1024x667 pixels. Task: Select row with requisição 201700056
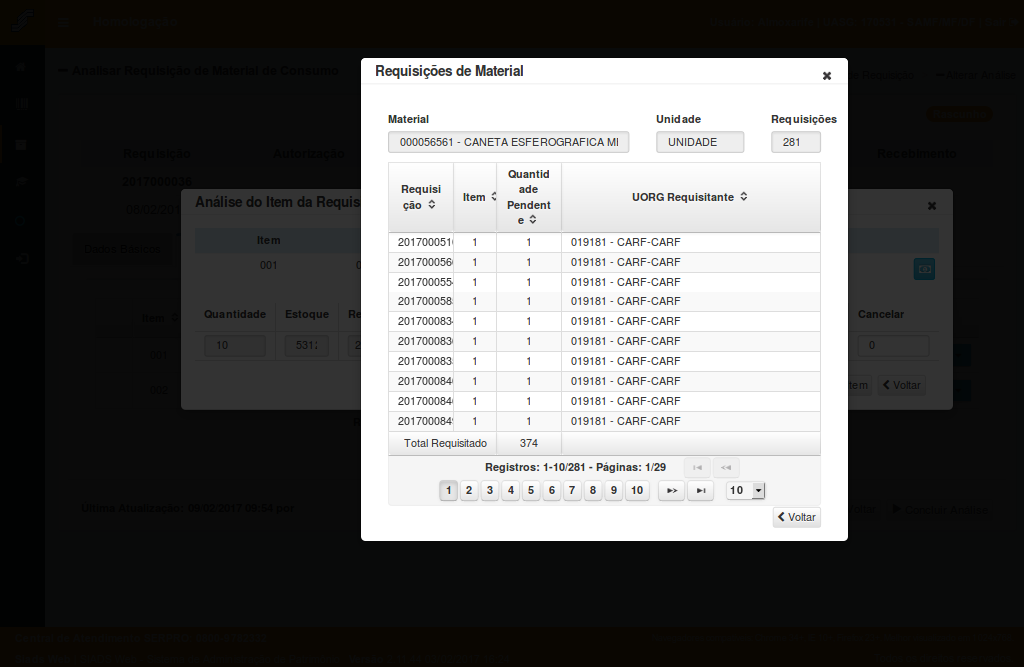click(604, 263)
